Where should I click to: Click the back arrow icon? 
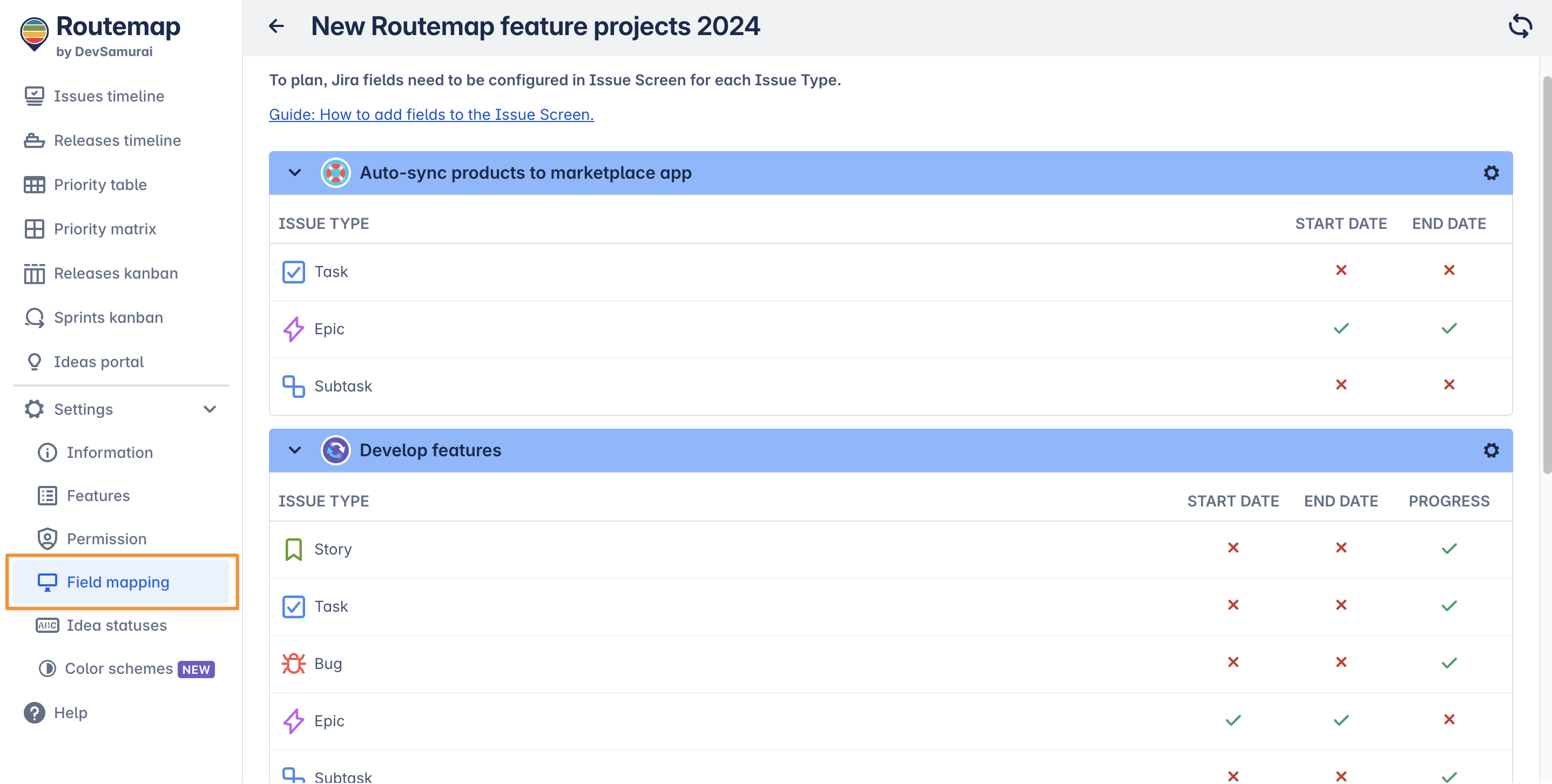pyautogui.click(x=276, y=26)
